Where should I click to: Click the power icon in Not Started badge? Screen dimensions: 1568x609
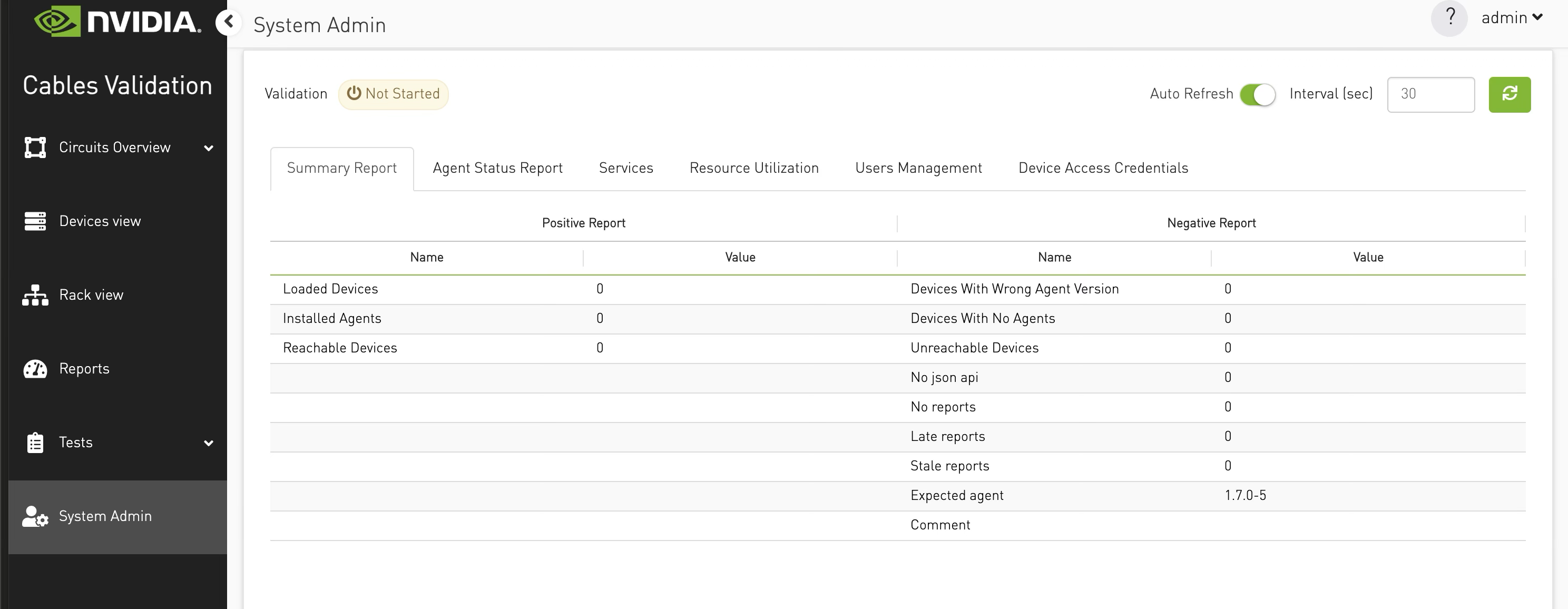click(354, 93)
